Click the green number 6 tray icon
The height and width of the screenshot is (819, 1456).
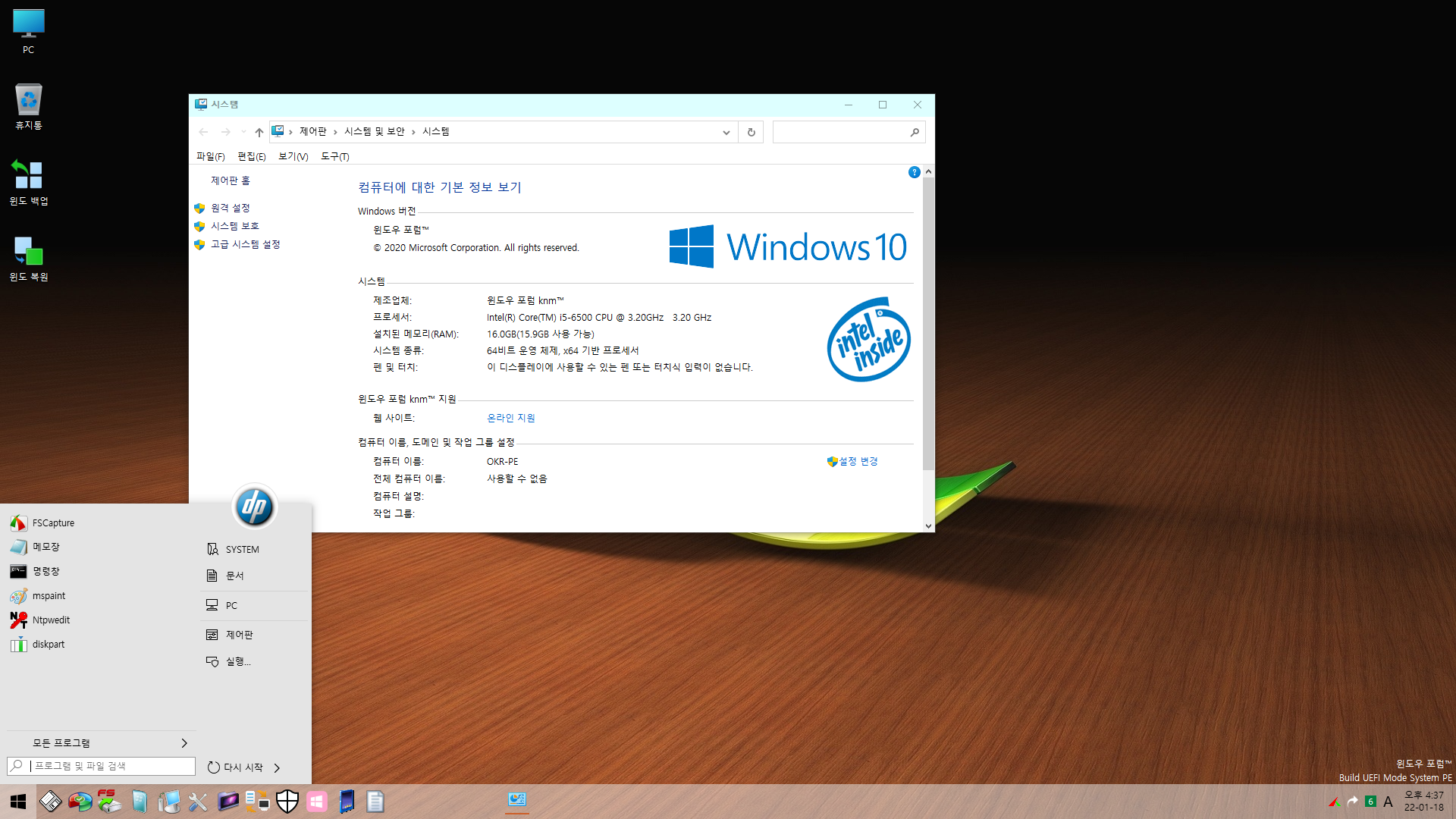coord(1370,802)
